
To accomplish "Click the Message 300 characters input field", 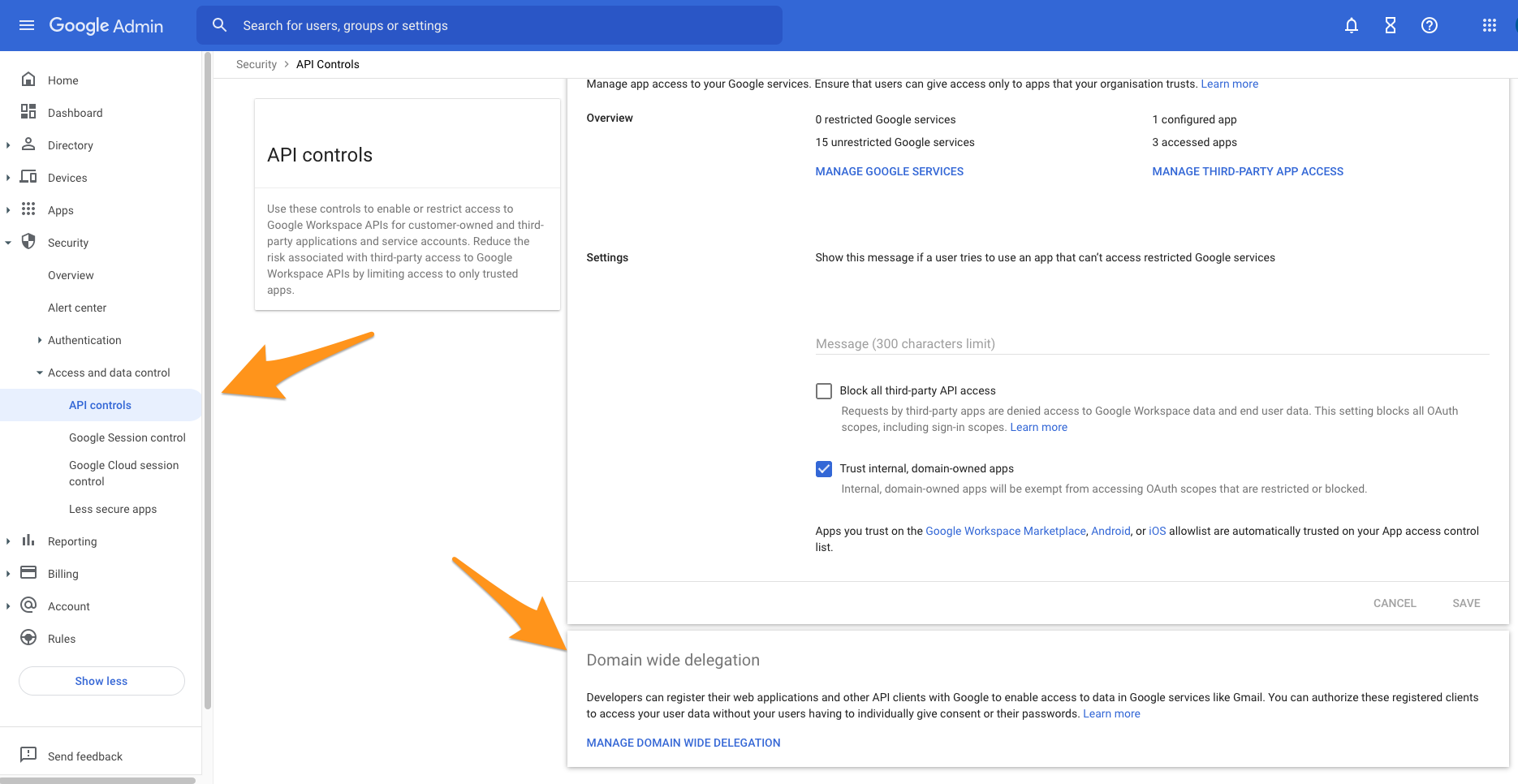I will click(x=1151, y=343).
